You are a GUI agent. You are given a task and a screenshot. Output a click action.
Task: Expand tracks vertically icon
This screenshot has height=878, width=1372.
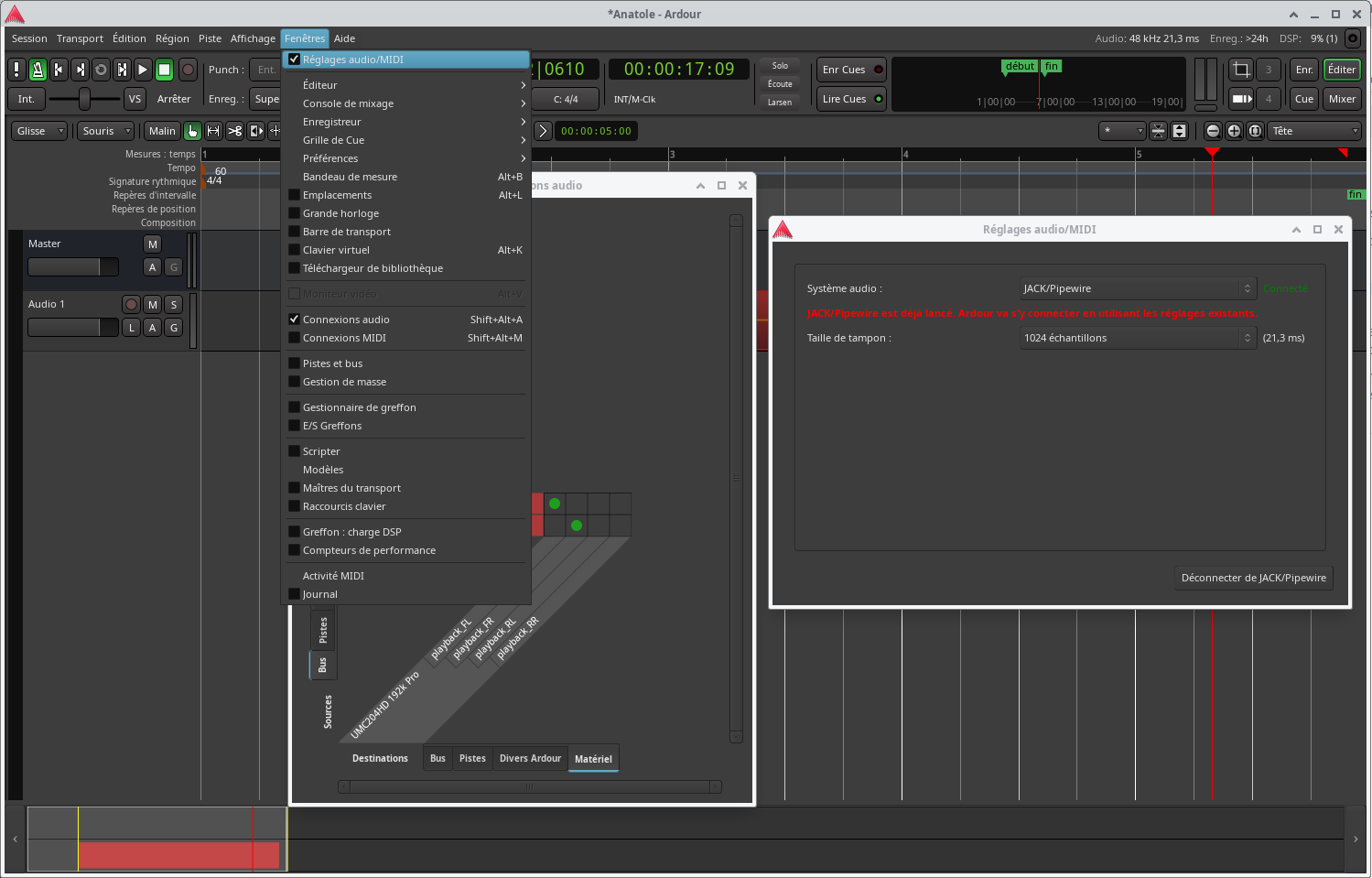(1179, 131)
